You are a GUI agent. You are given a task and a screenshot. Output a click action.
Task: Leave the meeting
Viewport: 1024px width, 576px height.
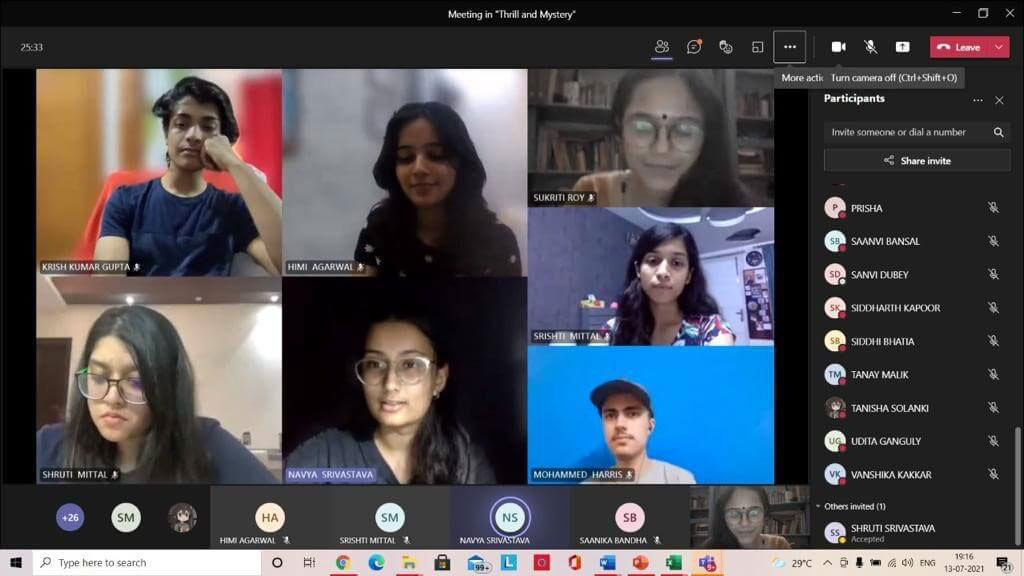tap(958, 47)
